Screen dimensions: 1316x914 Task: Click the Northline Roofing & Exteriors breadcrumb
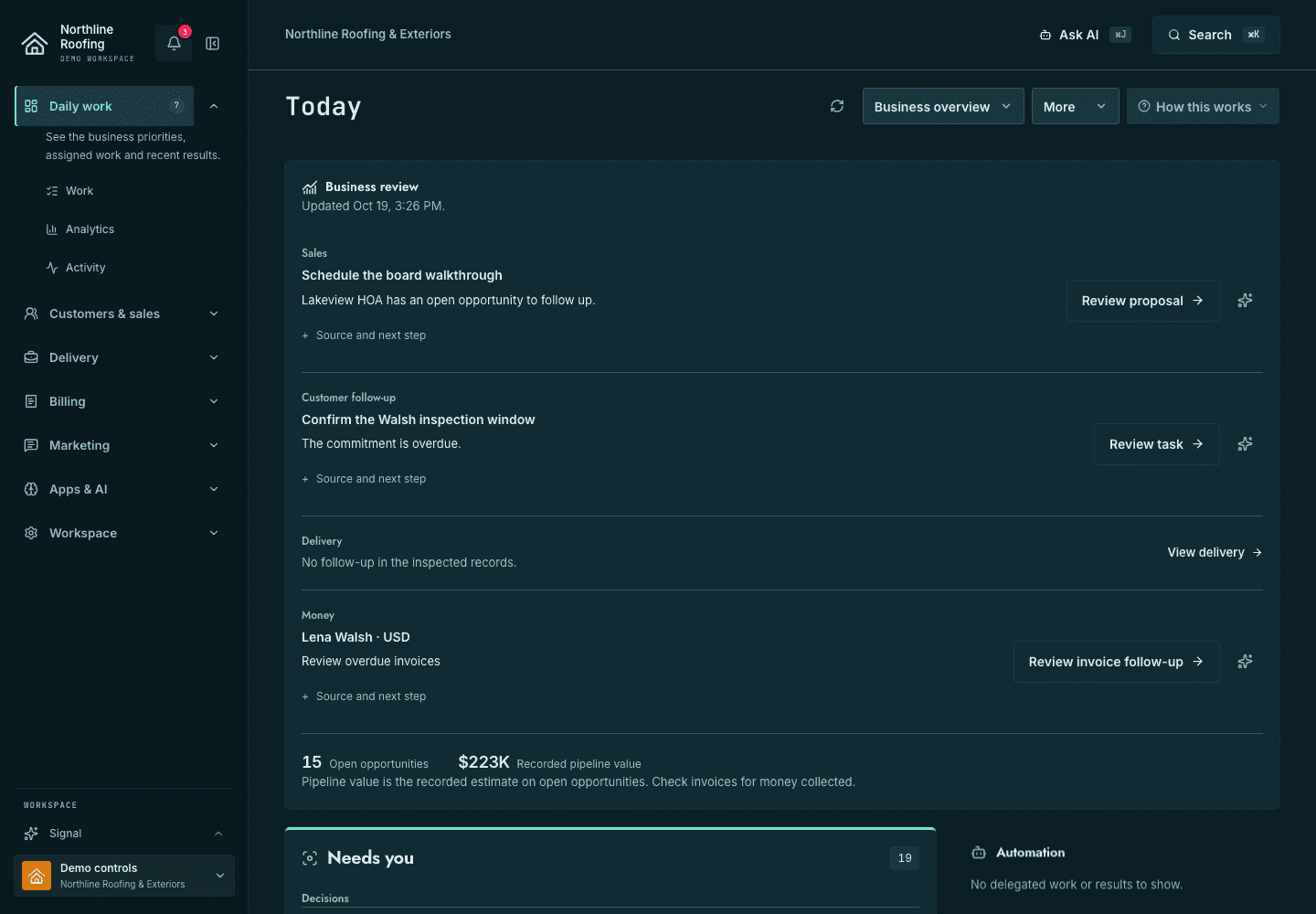coord(368,34)
